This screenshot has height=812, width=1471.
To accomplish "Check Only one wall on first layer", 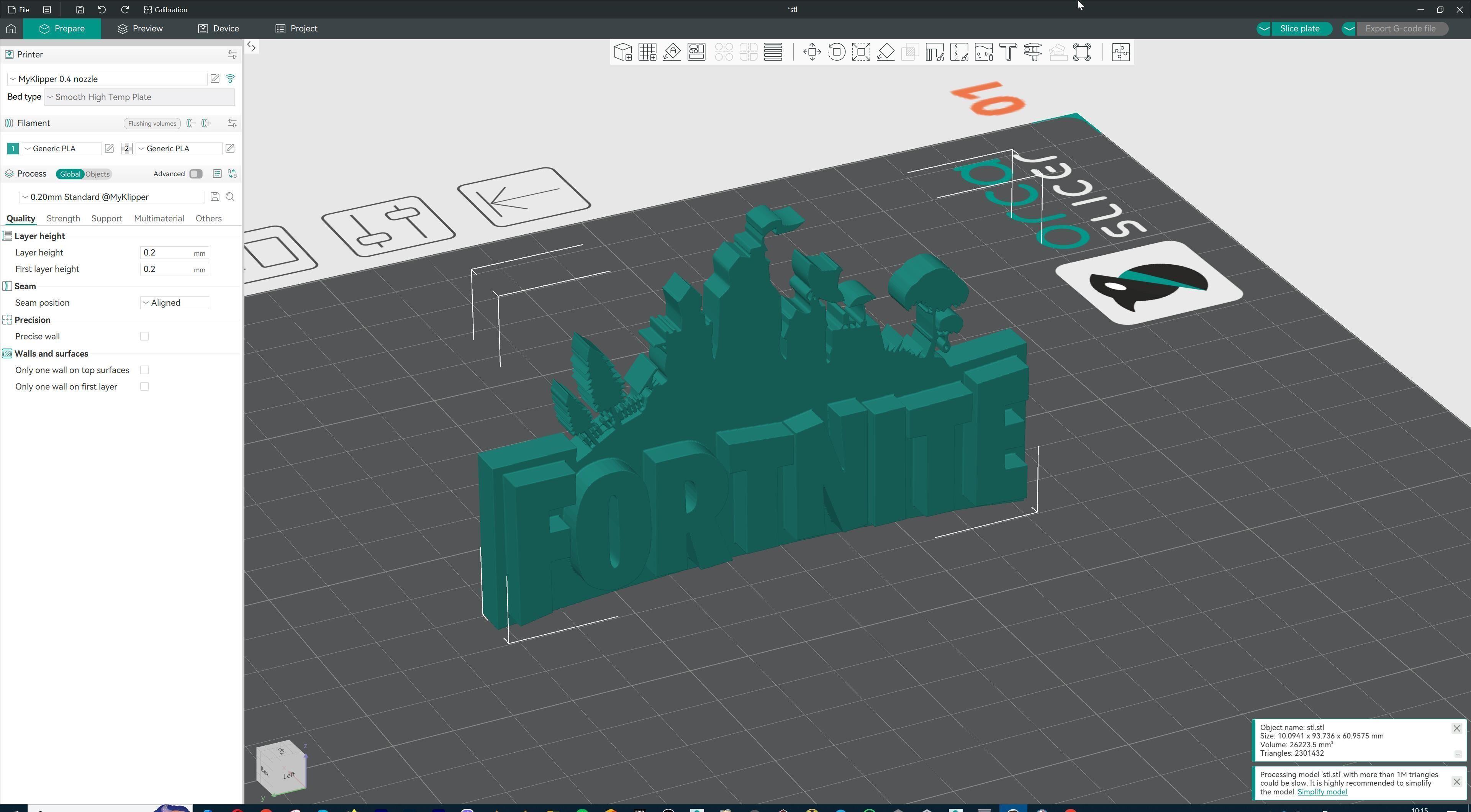I will pyautogui.click(x=144, y=386).
